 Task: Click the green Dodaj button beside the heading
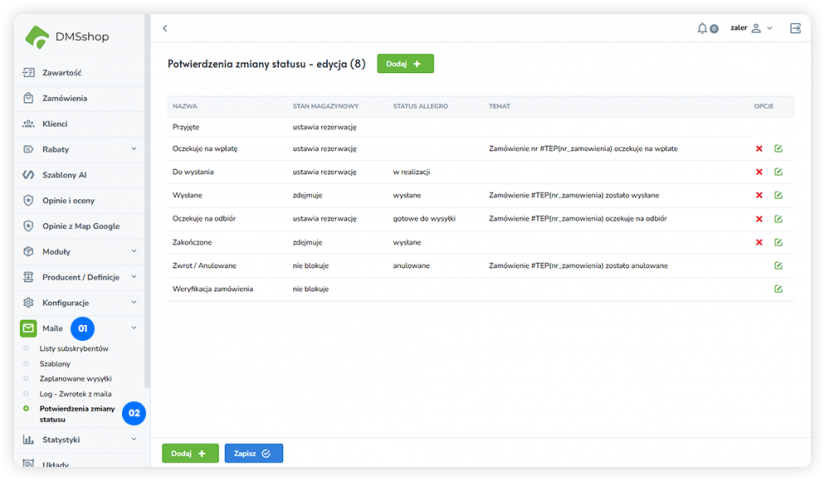(x=405, y=64)
